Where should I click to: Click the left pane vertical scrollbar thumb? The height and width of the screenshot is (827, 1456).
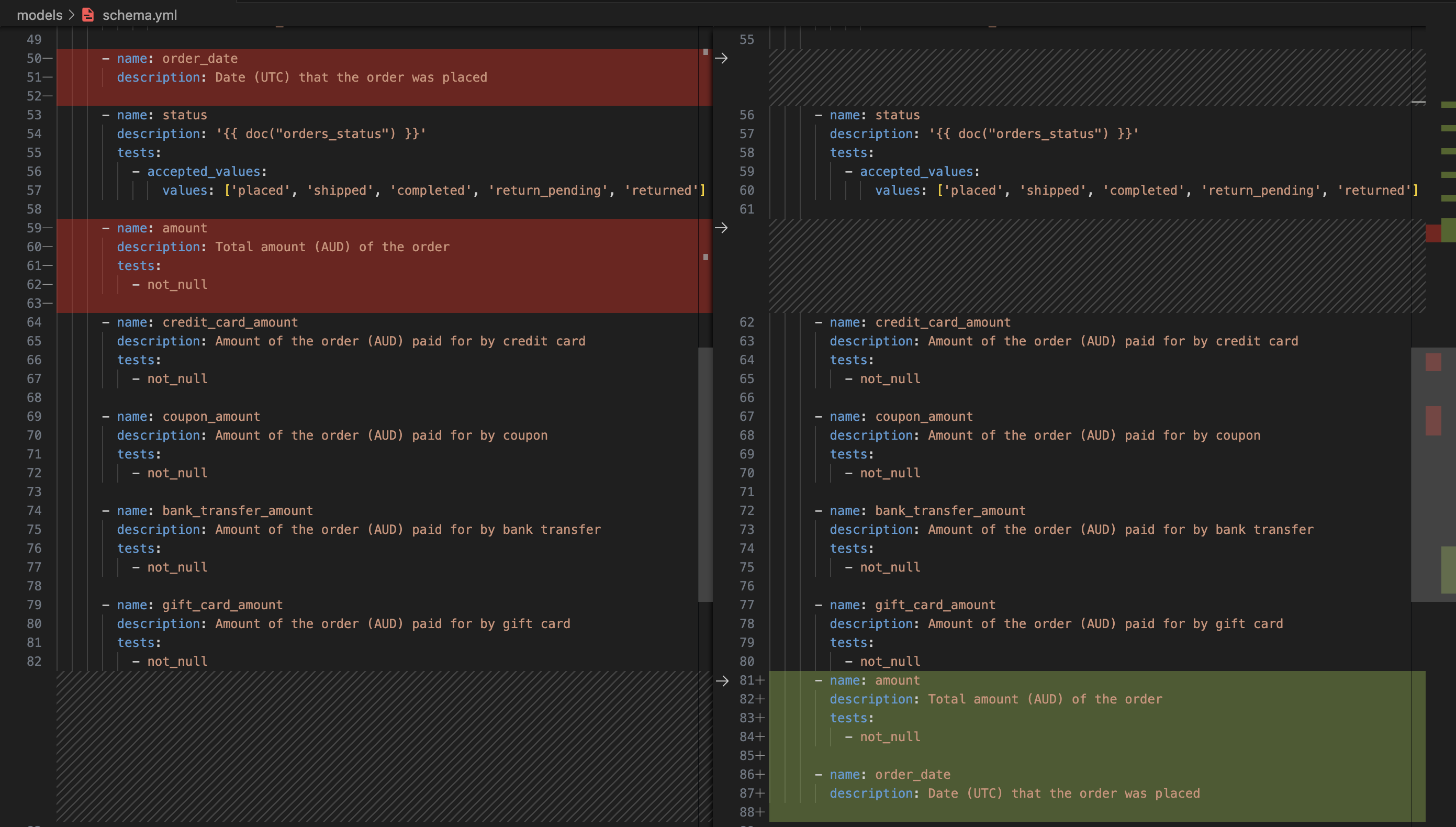pyautogui.click(x=705, y=474)
